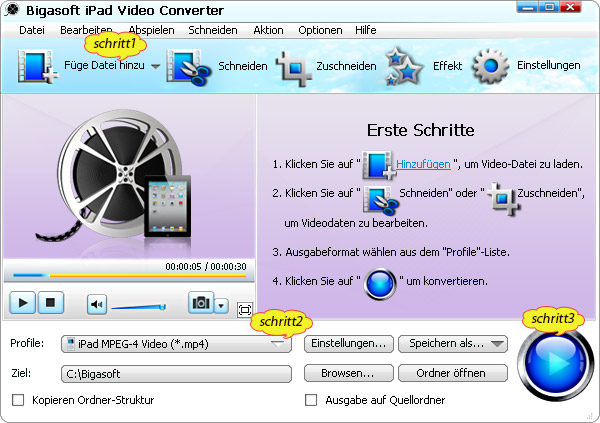Viewport: 600px width, 423px height.
Task: Click the Erste Schritte heading
Action: point(421,130)
